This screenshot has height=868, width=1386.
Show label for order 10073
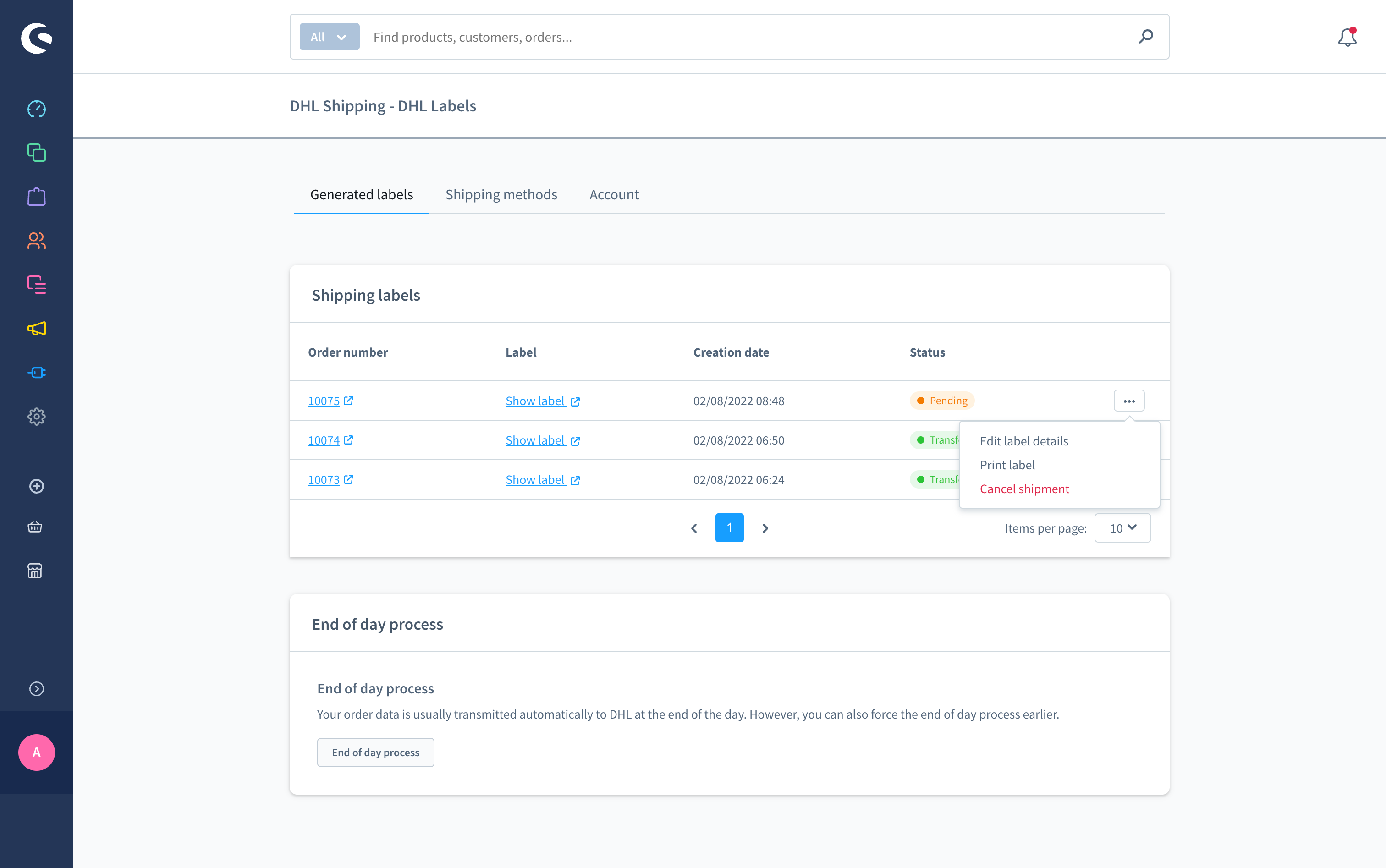pyautogui.click(x=543, y=479)
